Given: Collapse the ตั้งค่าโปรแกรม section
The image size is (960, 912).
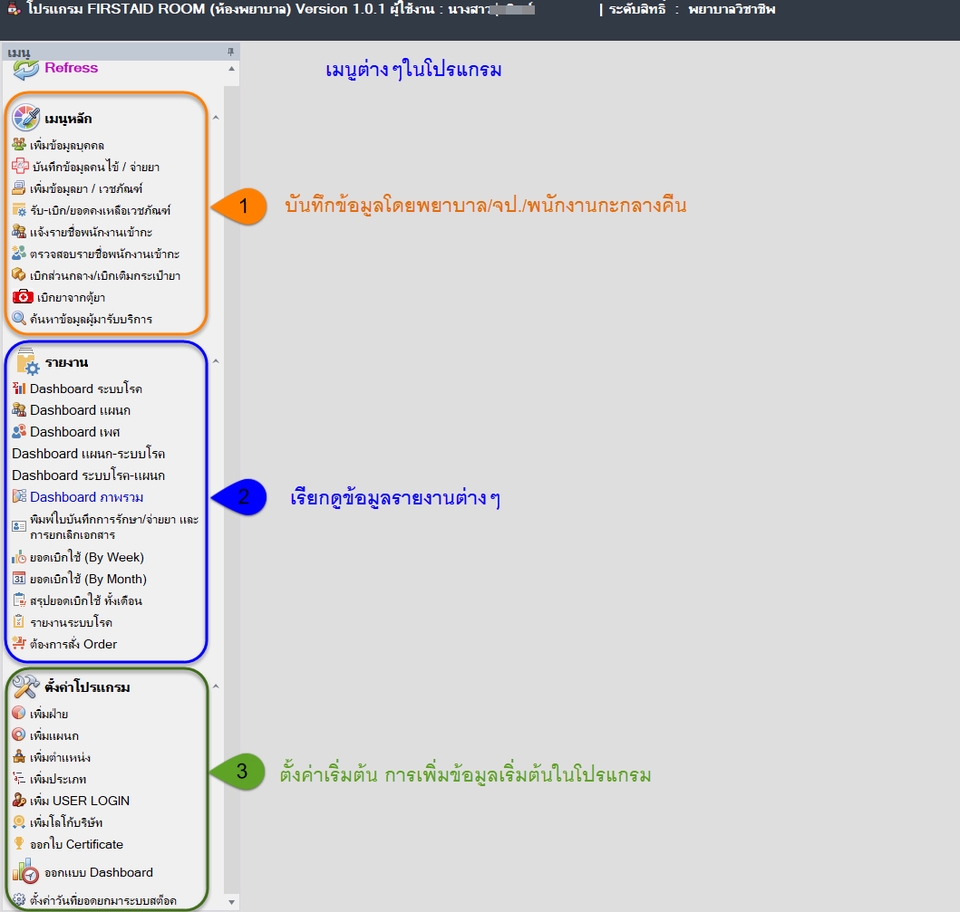Looking at the screenshot, I should tap(216, 686).
